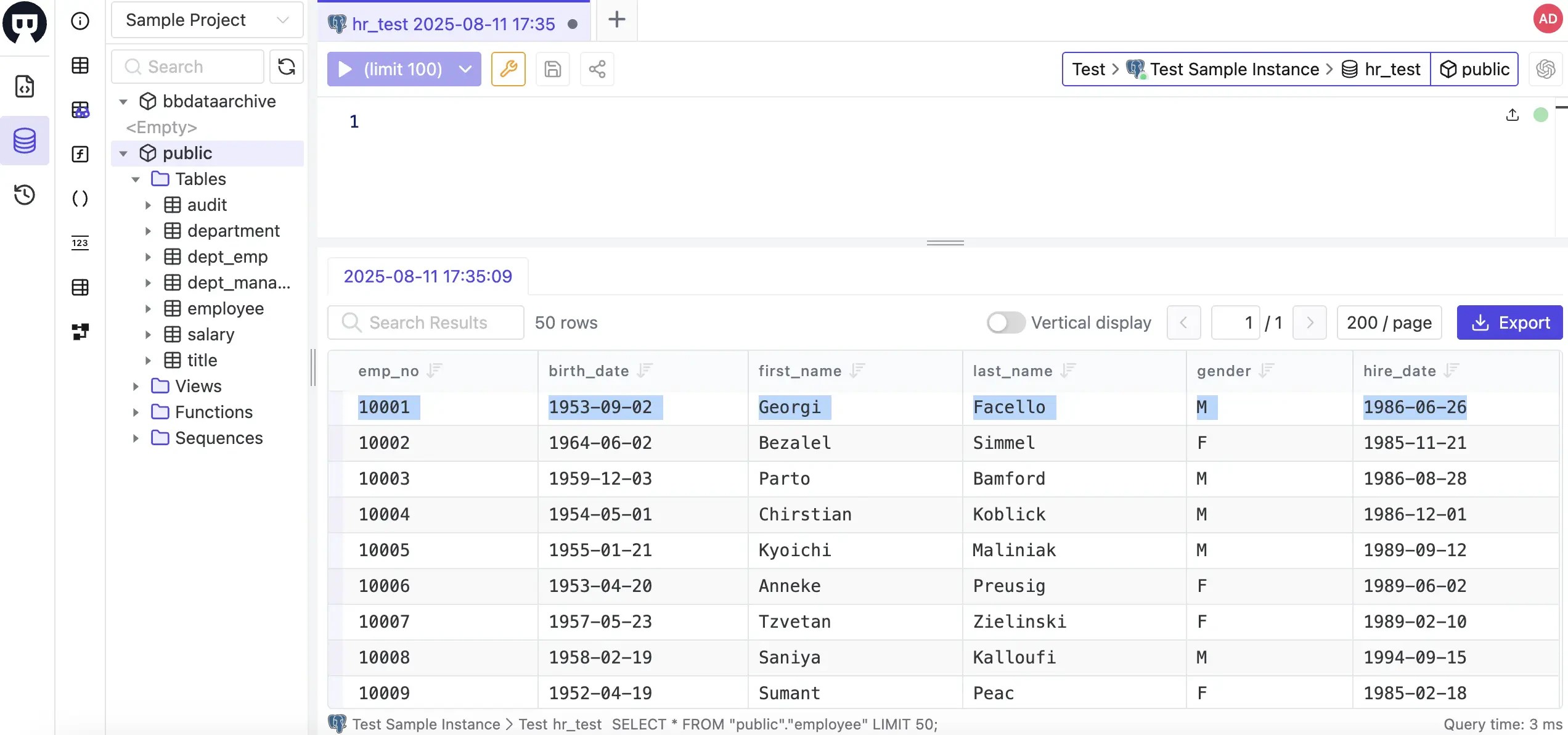Save the worksheet using the save icon
The image size is (1568, 735).
tap(552, 69)
